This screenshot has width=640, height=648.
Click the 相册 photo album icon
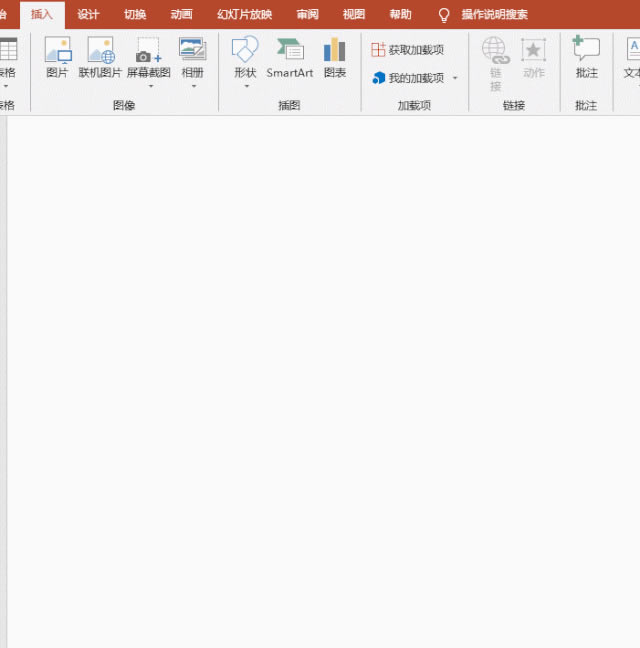(192, 51)
